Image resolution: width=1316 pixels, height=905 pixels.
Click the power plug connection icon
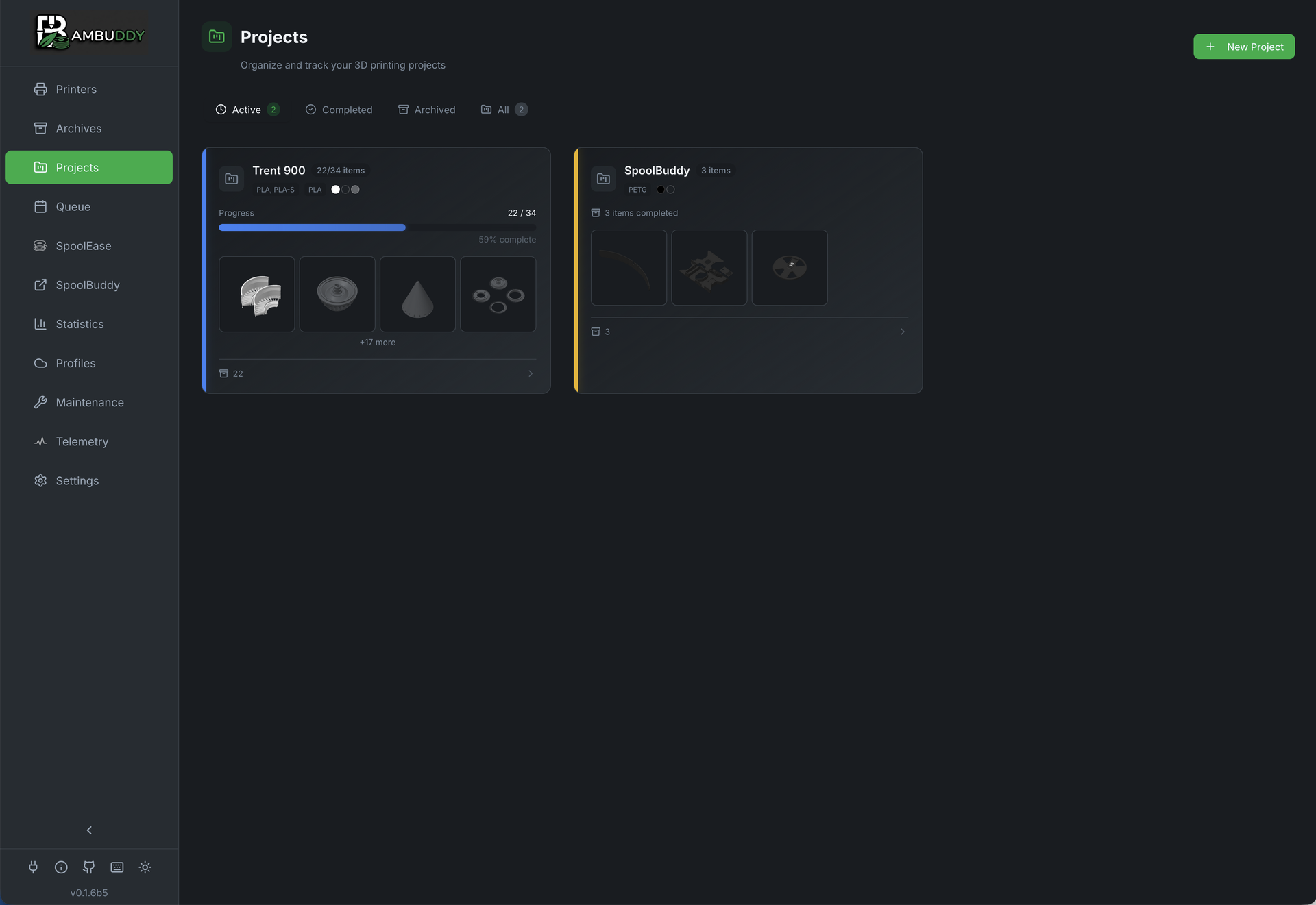[33, 867]
